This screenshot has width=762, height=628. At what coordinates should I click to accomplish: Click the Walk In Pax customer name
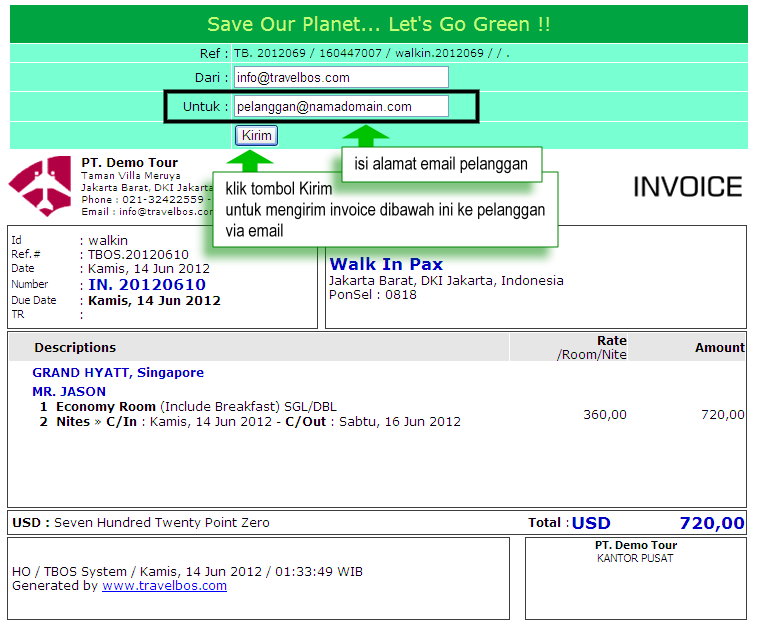386,264
